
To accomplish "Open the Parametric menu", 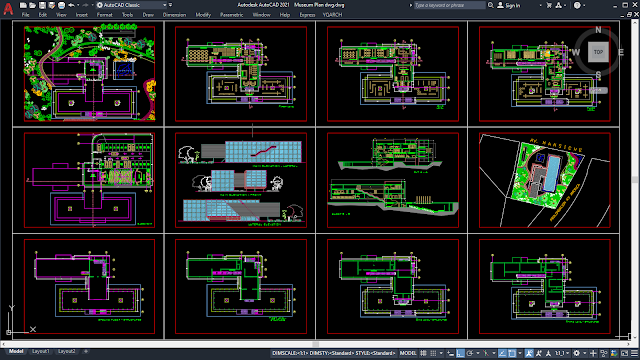I will click(231, 15).
